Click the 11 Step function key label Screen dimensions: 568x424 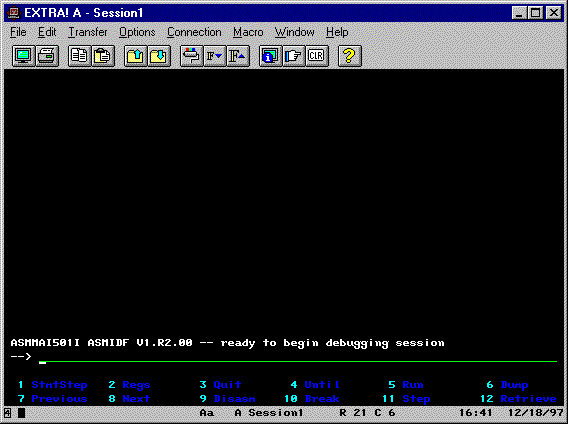(x=406, y=399)
